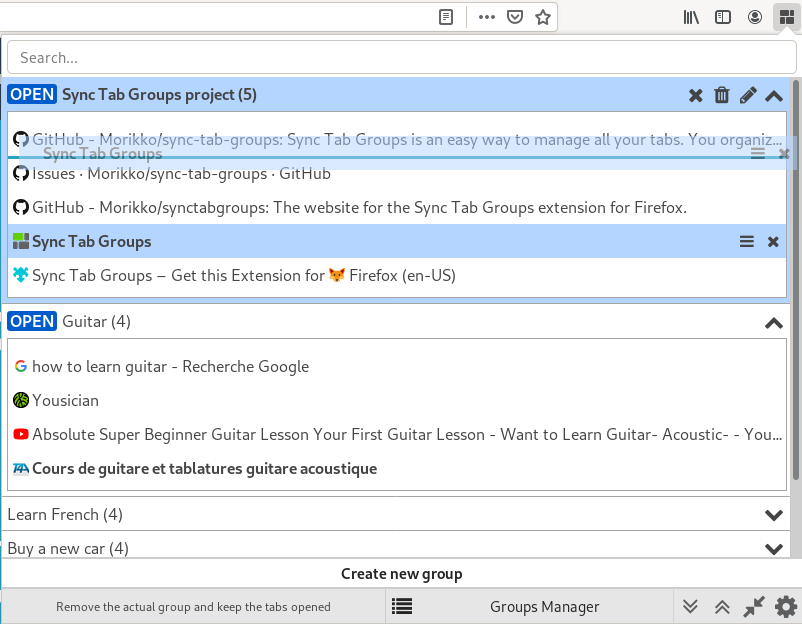The width and height of the screenshot is (802, 624).
Task: Collapse the Guitar group
Action: tap(774, 323)
